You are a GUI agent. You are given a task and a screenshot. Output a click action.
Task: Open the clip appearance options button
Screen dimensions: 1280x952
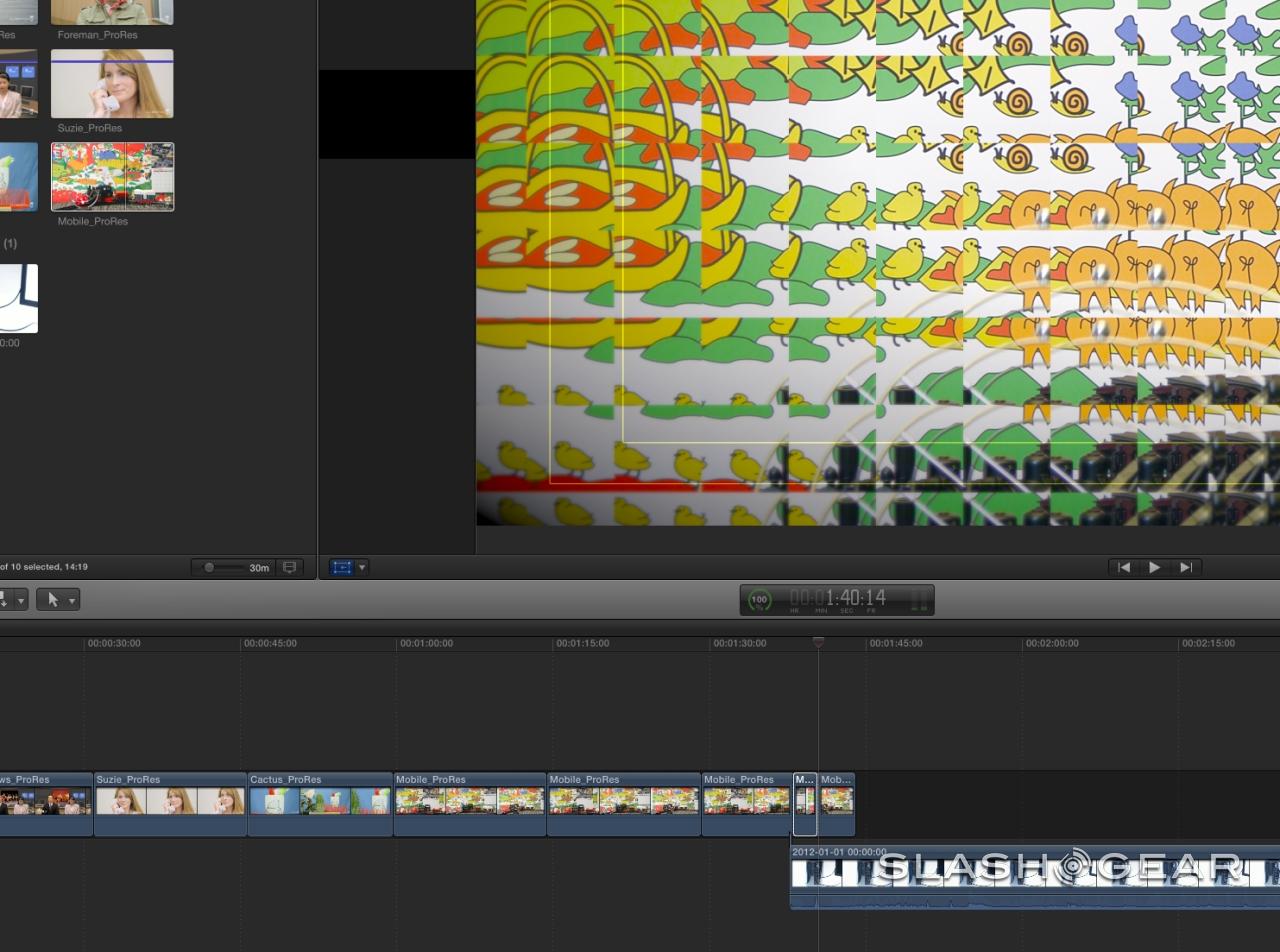pyautogui.click(x=290, y=567)
